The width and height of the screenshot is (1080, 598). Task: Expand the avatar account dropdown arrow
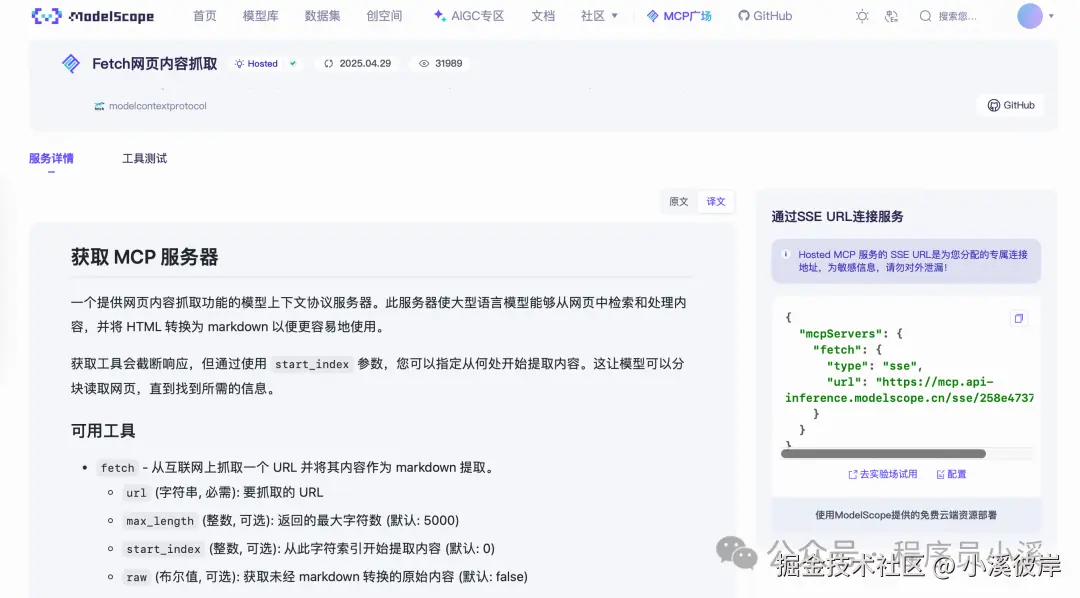click(x=1051, y=16)
